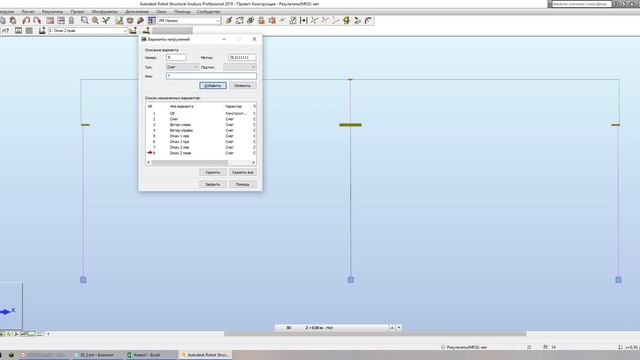This screenshot has height=360, width=640.
Task: Click the up arrow on the bottom view bar
Action: [x=392, y=328]
